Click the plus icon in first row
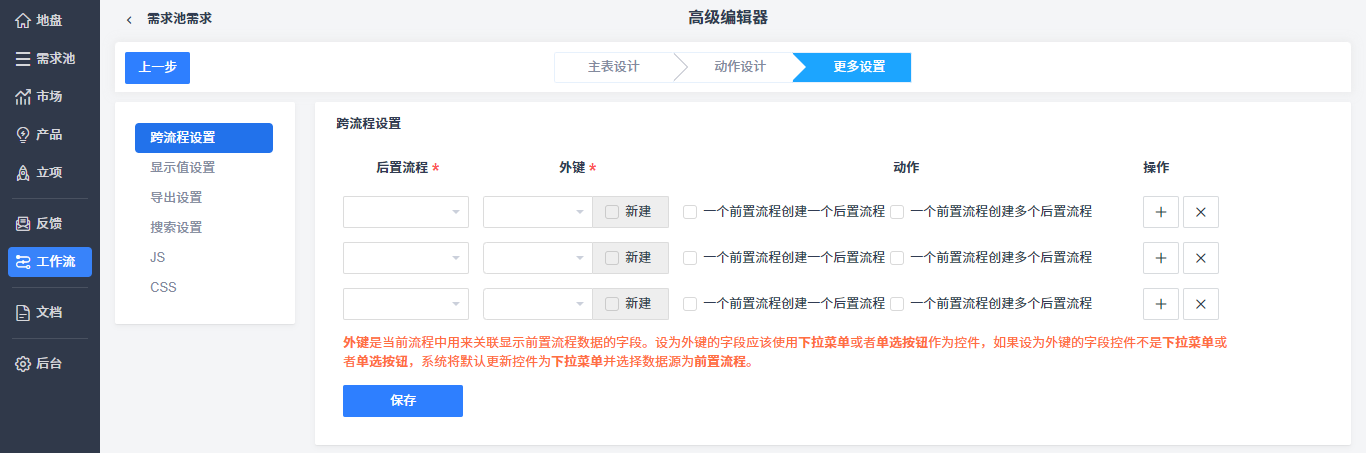1366x453 pixels. click(1161, 212)
